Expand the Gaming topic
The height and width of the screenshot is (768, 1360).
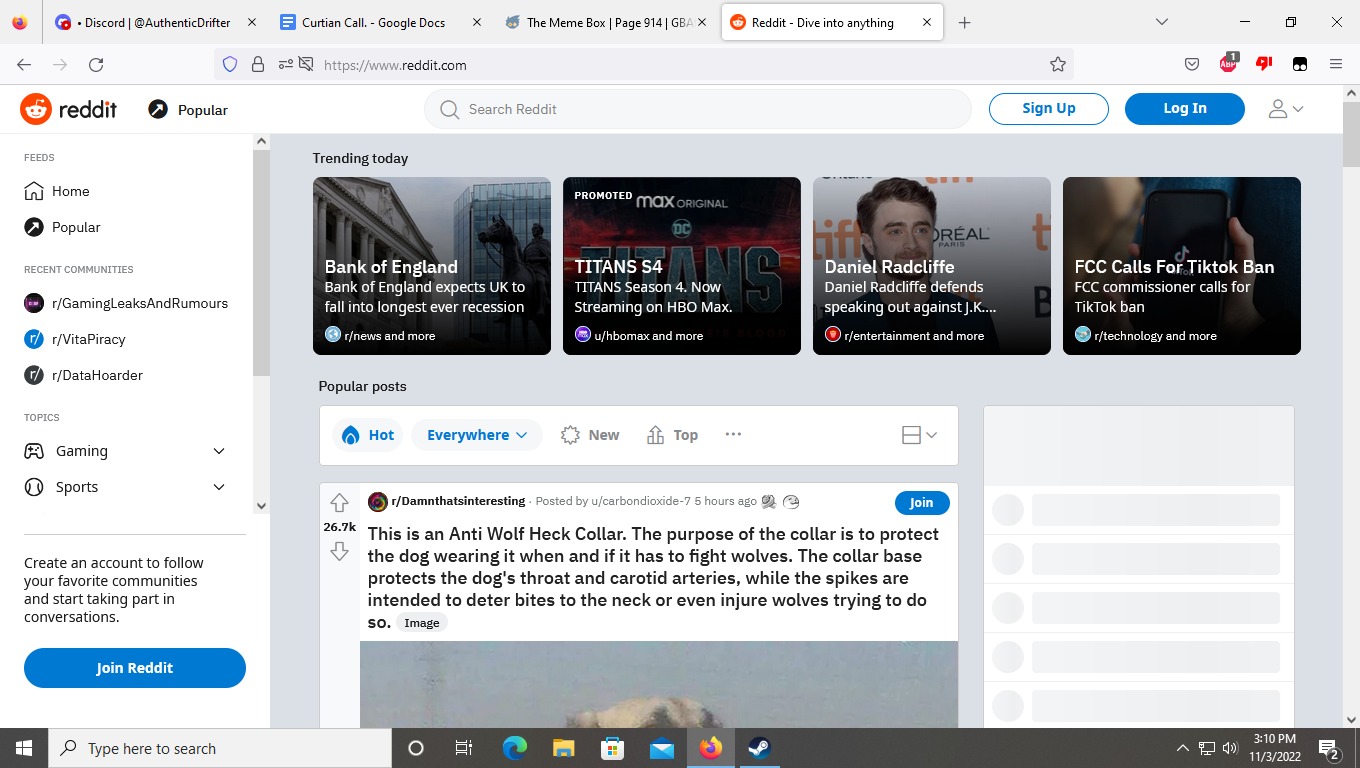tap(219, 451)
